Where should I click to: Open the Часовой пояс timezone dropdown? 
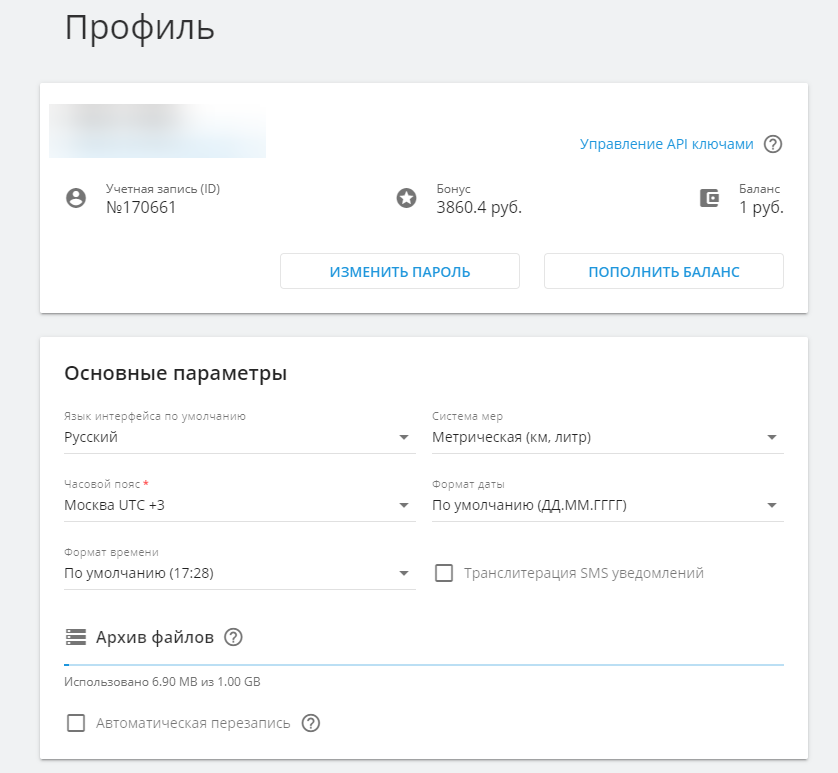(x=238, y=505)
